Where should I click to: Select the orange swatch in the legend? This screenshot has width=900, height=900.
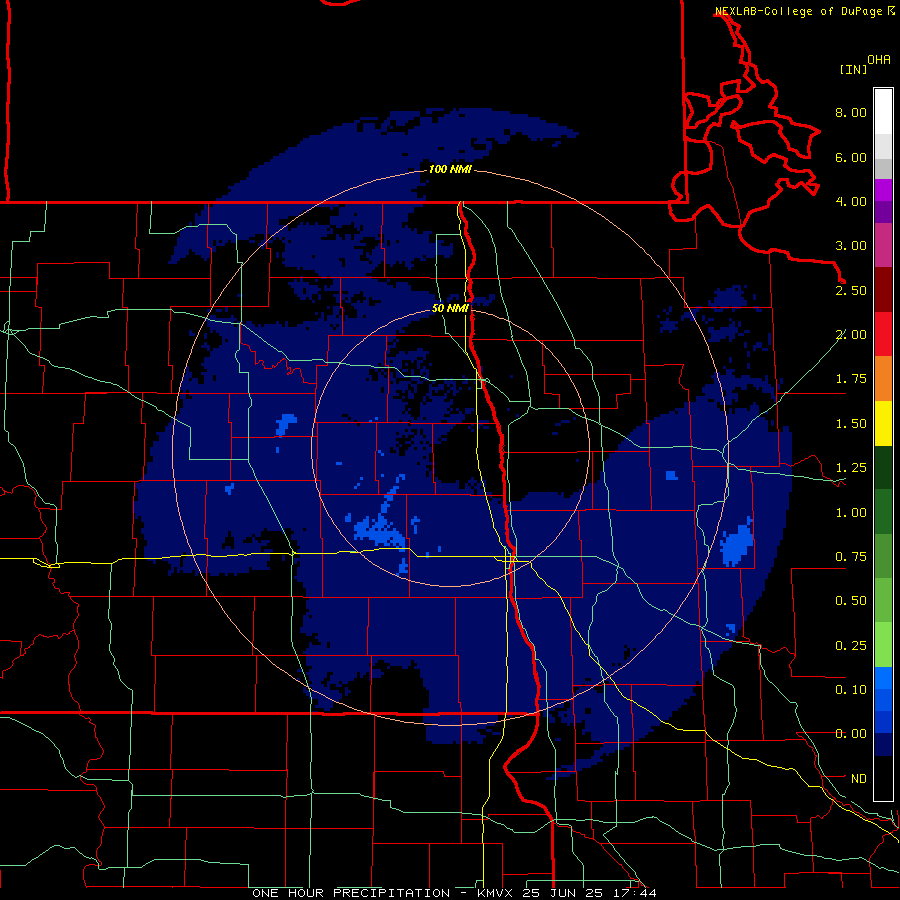[883, 378]
